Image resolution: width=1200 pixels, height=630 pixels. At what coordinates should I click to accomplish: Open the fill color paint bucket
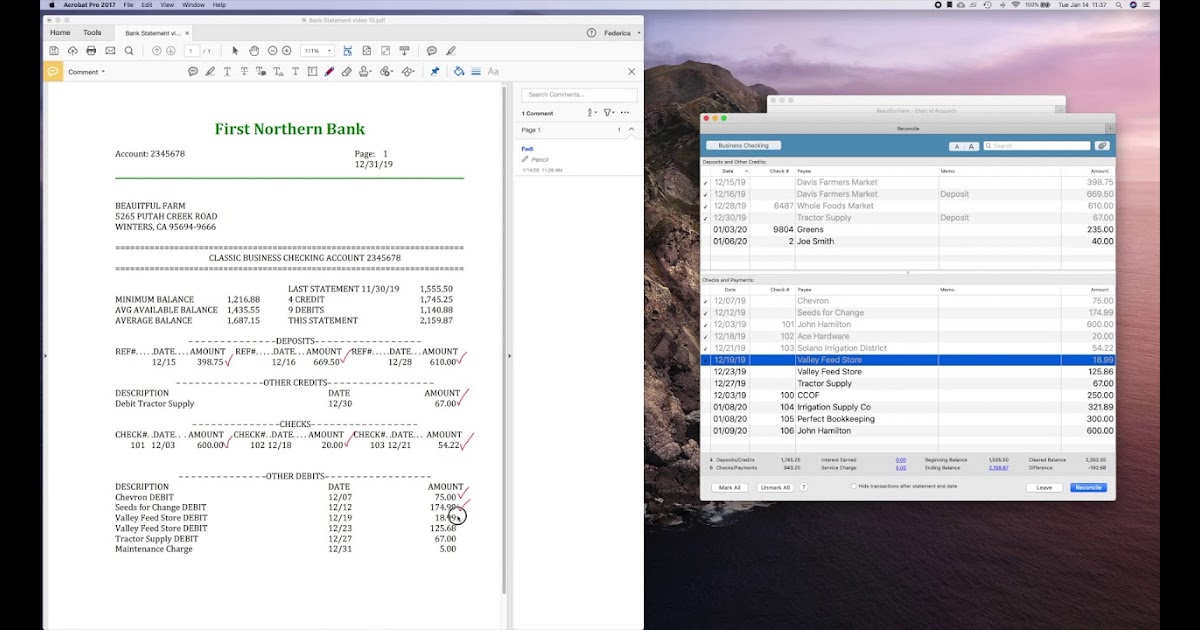pos(458,72)
